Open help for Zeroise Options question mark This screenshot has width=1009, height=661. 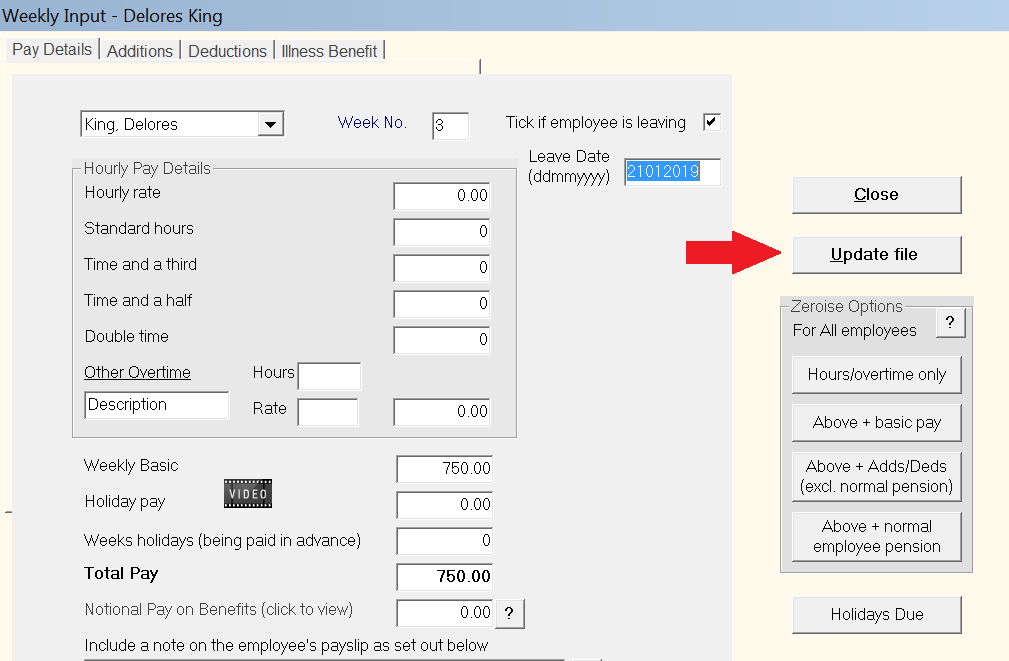tap(950, 323)
